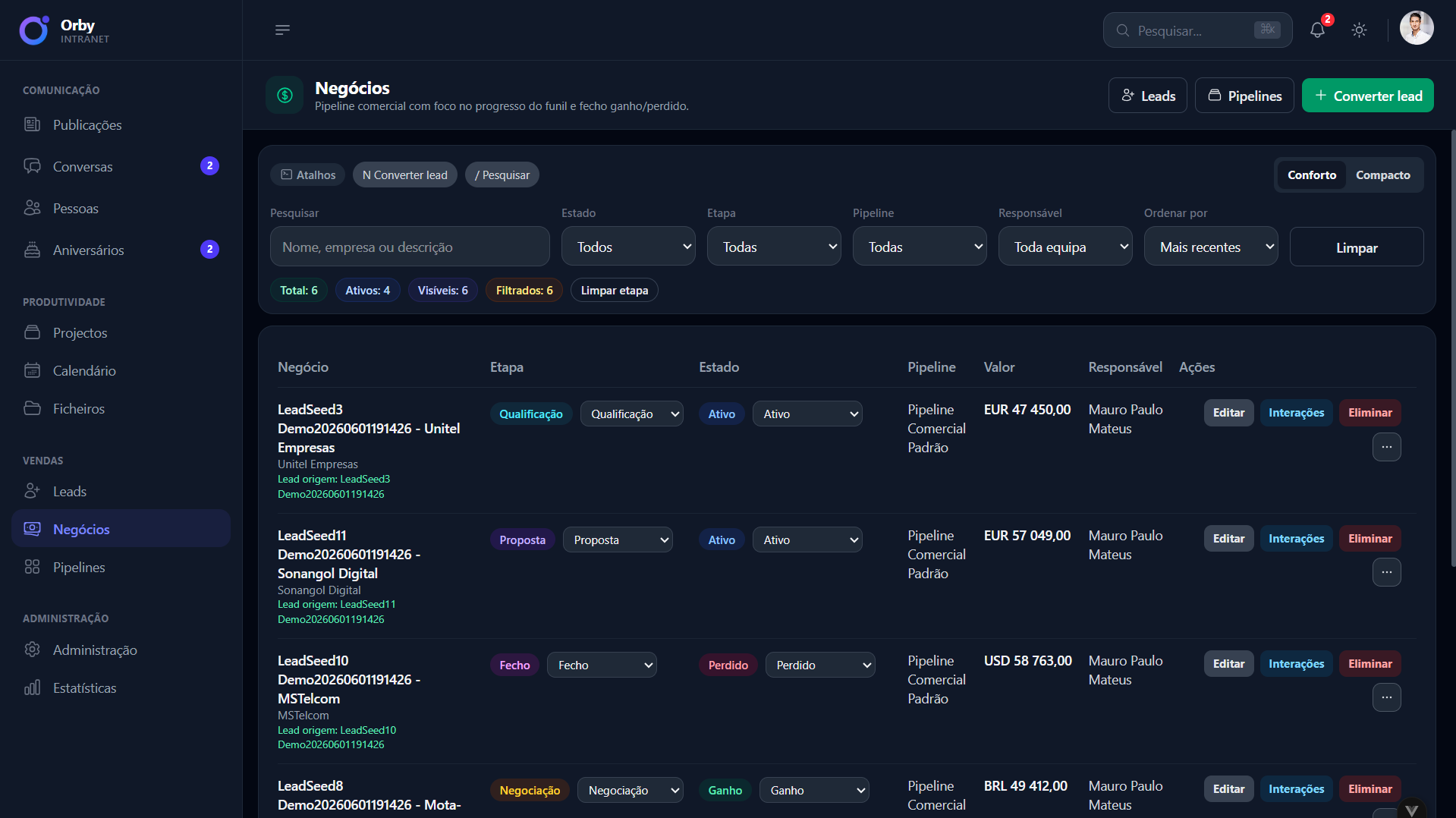Change LeadSeed8 estado Ganho dropdown
1456x818 pixels.
click(x=814, y=790)
